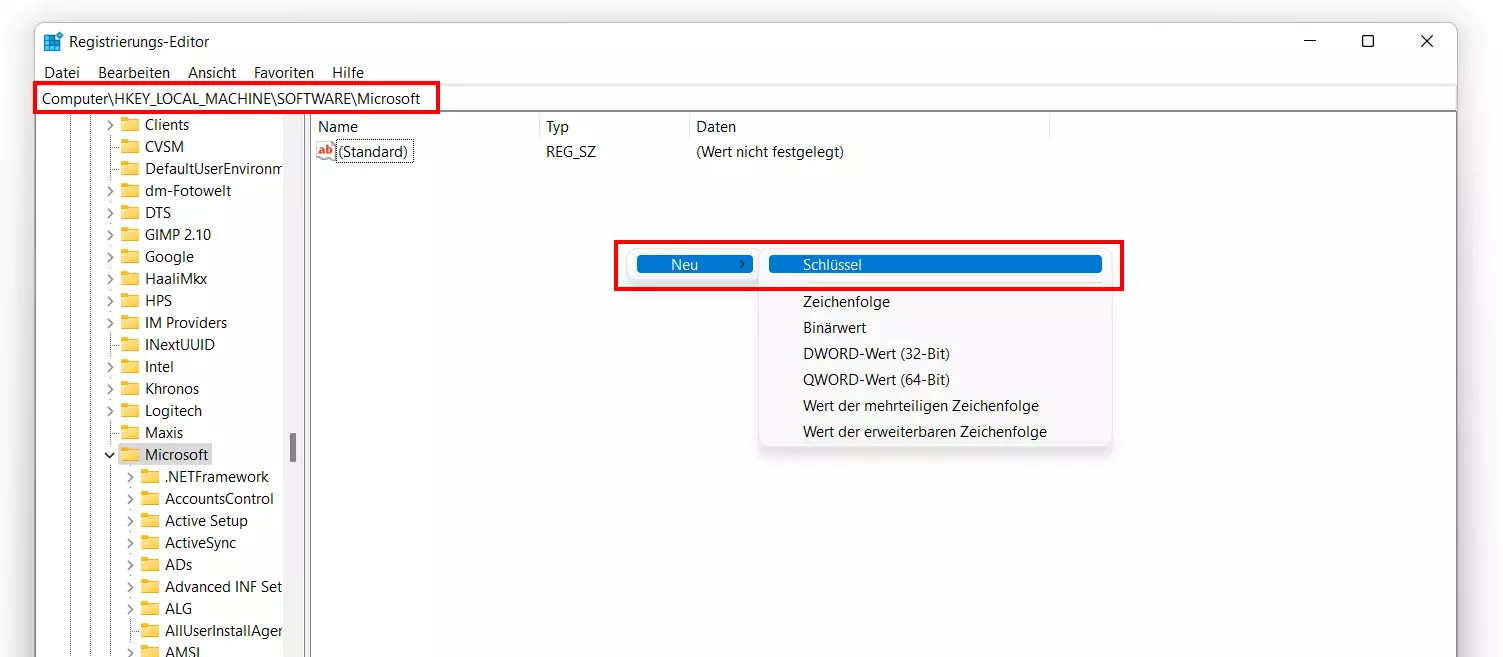Open the Hilfe menu
The width and height of the screenshot is (1503, 657).
[348, 73]
